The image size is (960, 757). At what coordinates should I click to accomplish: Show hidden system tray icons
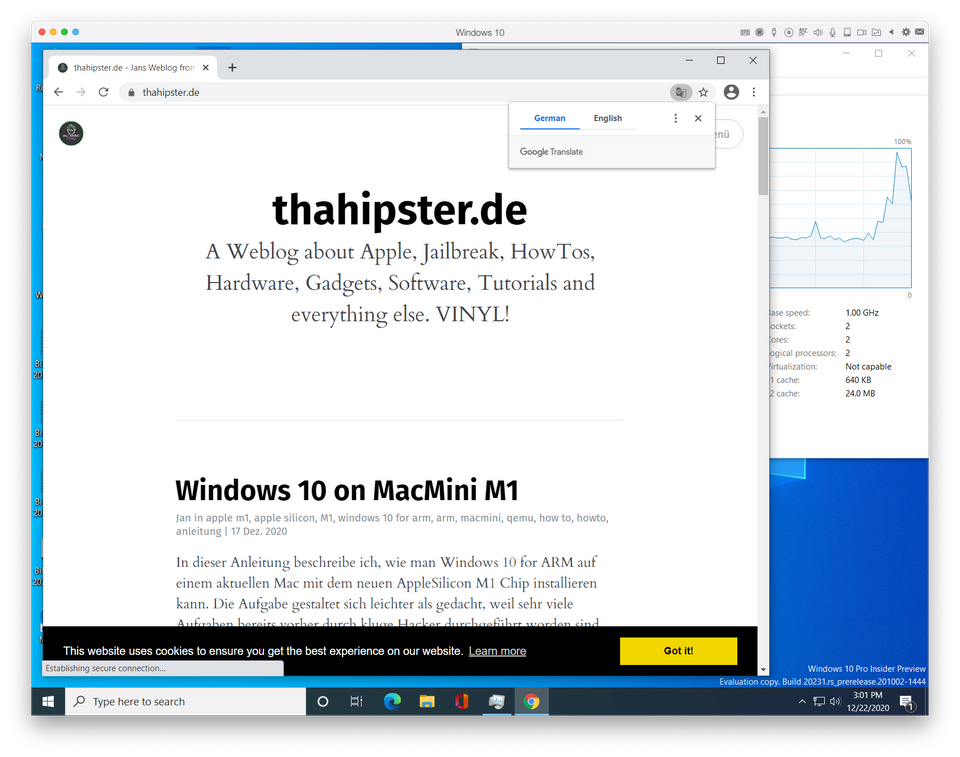(x=801, y=702)
